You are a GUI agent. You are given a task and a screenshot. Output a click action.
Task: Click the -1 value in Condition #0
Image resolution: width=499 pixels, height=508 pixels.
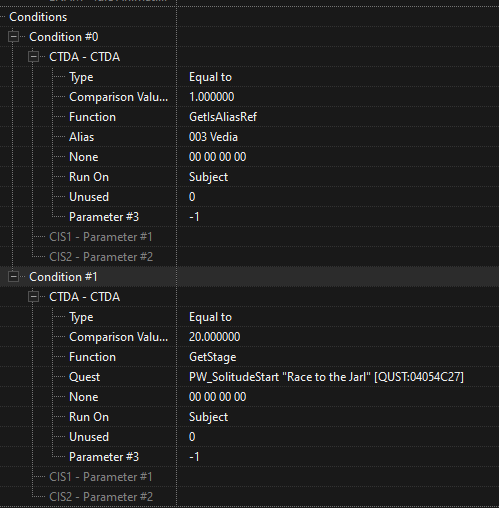point(194,217)
